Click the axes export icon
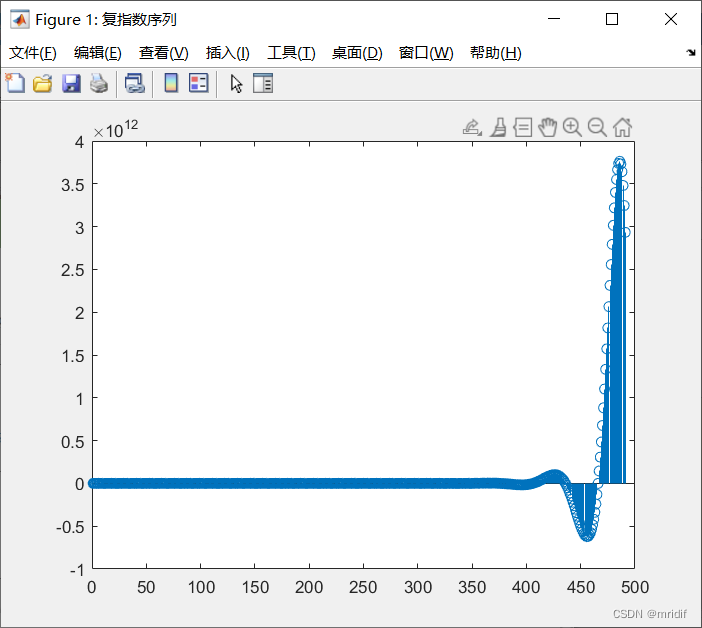702x628 pixels. [x=472, y=128]
